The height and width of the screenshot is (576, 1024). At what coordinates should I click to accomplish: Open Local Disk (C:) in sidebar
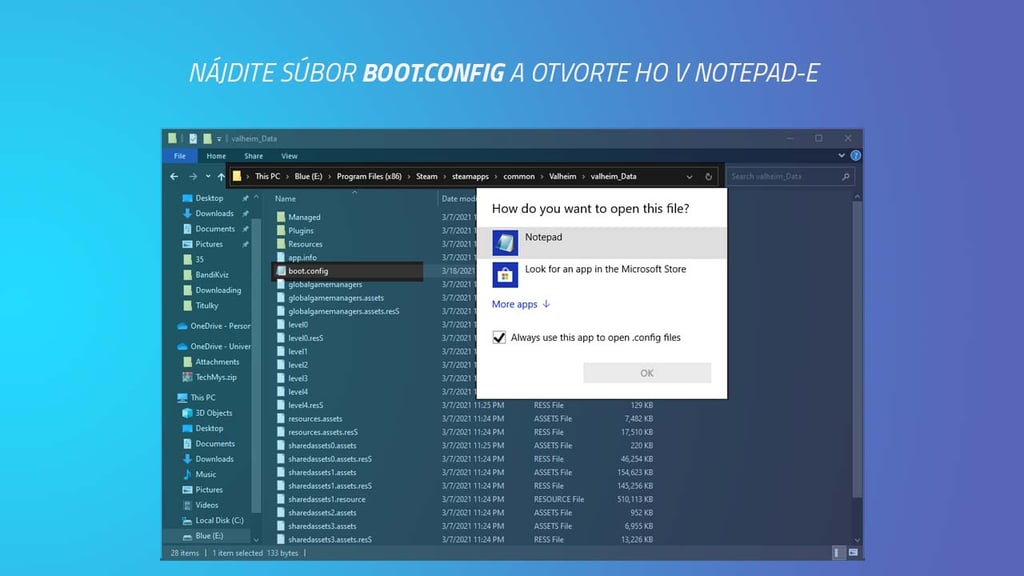[x=219, y=520]
